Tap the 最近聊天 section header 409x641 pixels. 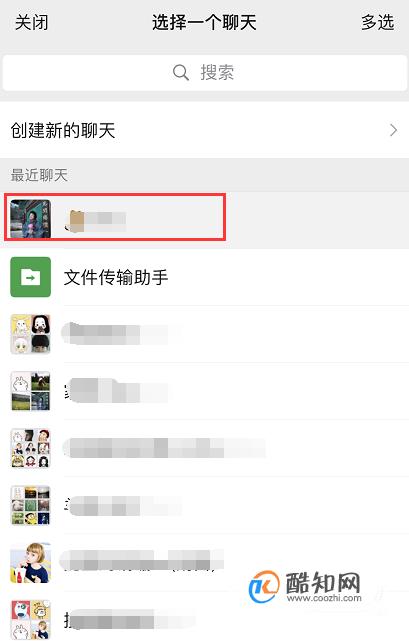[39, 175]
